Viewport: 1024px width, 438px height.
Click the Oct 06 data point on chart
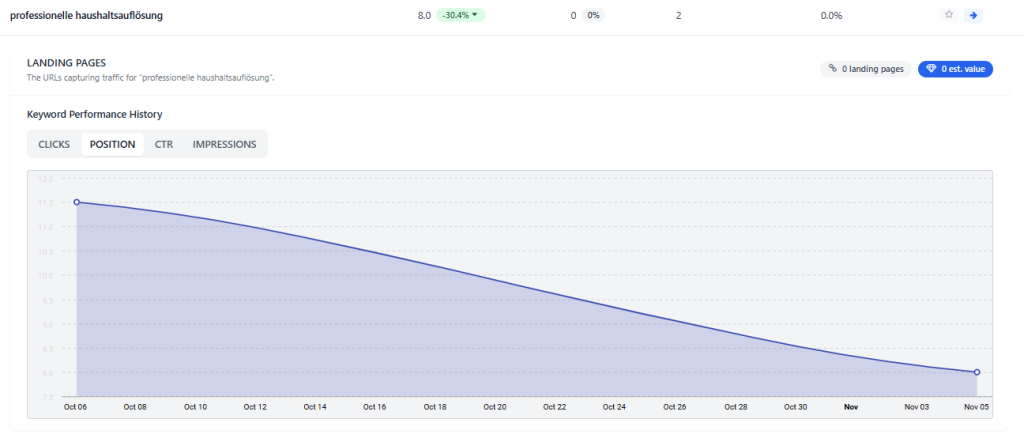point(77,202)
